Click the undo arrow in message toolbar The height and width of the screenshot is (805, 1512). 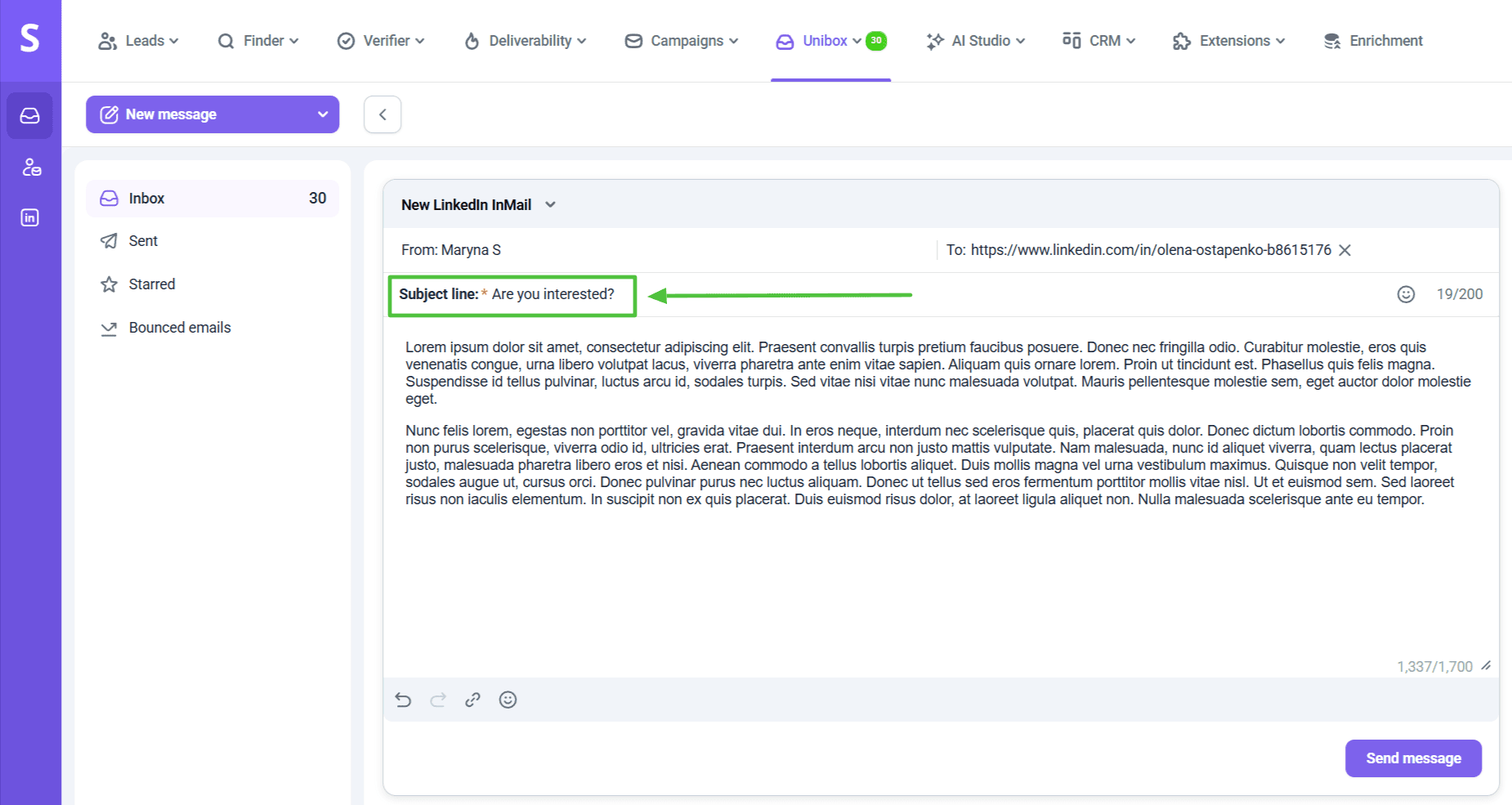pyautogui.click(x=403, y=700)
